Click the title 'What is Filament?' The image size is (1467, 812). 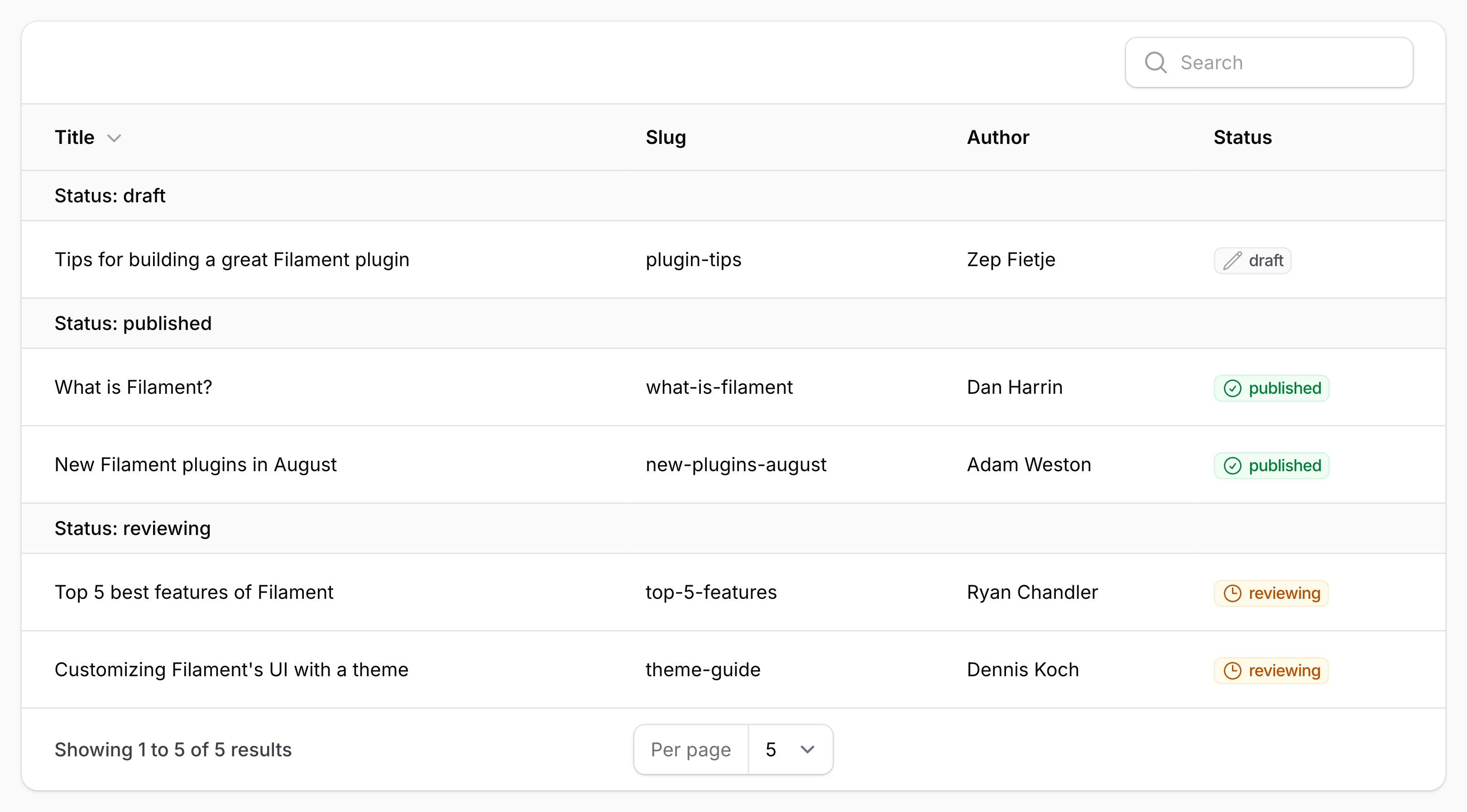tap(133, 387)
